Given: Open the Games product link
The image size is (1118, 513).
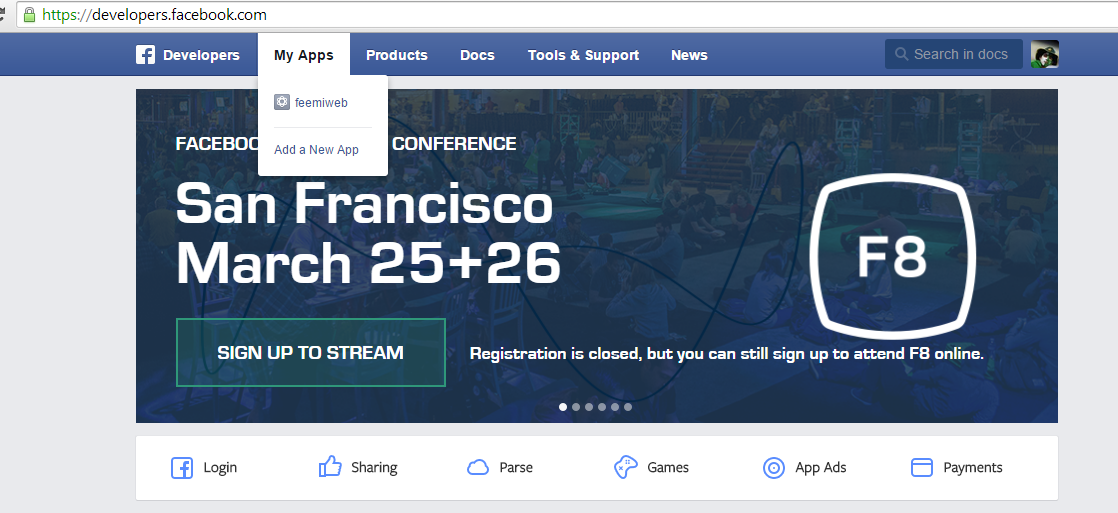Looking at the screenshot, I should (x=667, y=468).
